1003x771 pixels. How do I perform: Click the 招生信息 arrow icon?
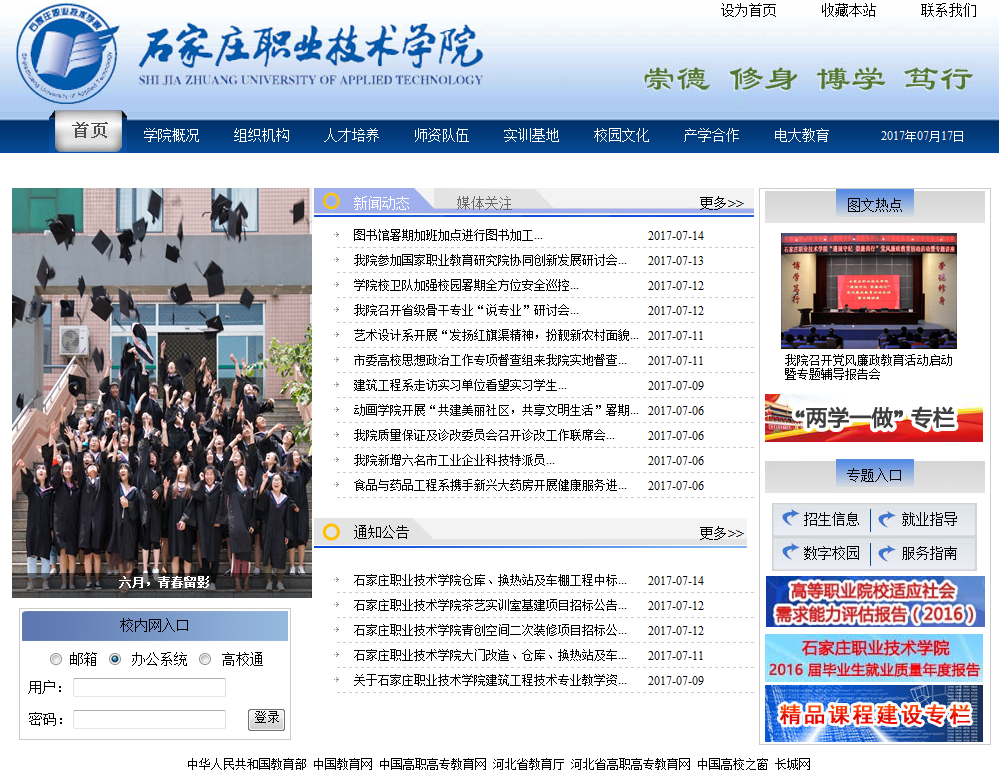click(x=790, y=519)
